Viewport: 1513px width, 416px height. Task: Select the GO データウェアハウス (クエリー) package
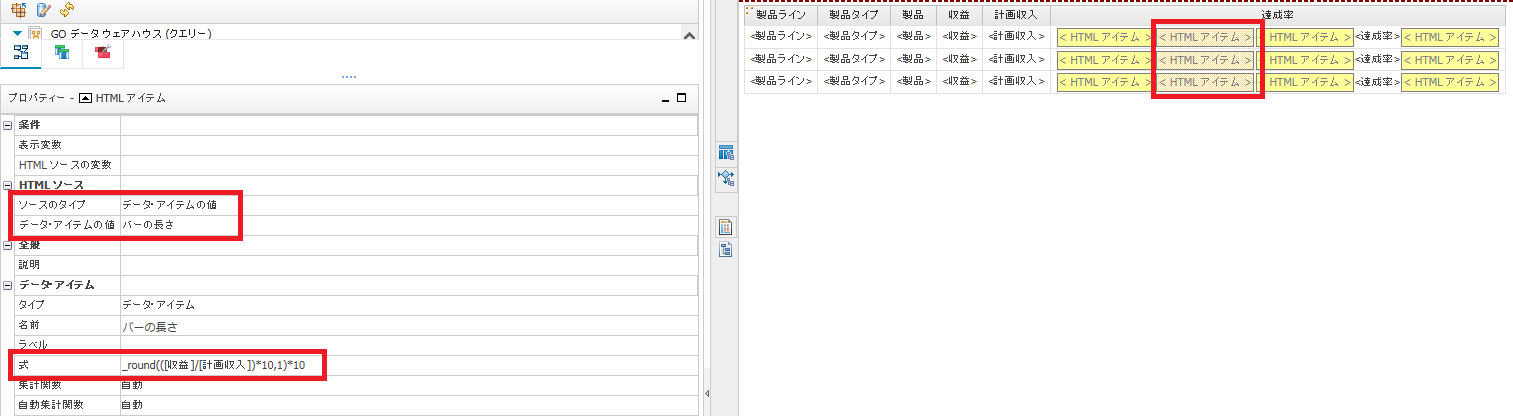click(x=130, y=33)
